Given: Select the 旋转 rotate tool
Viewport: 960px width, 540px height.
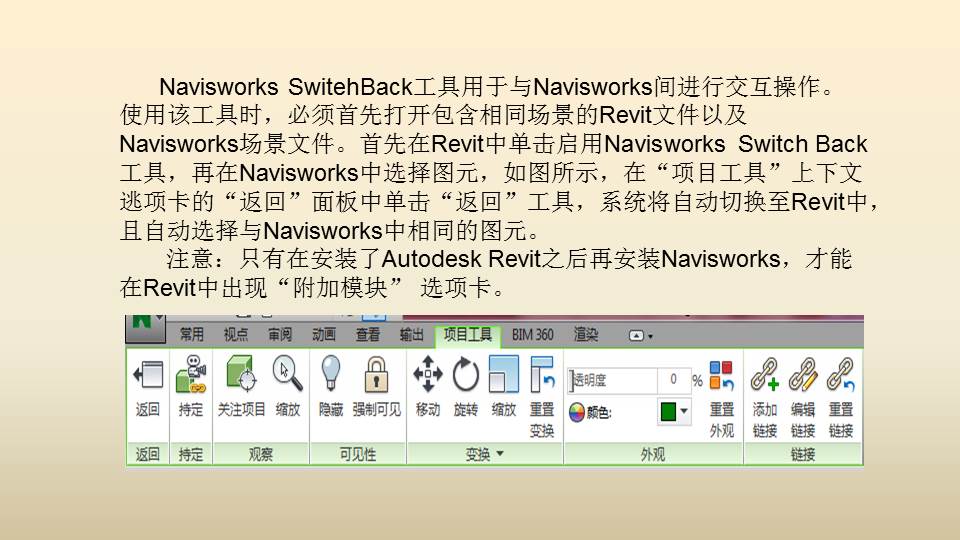Looking at the screenshot, I should [465, 374].
